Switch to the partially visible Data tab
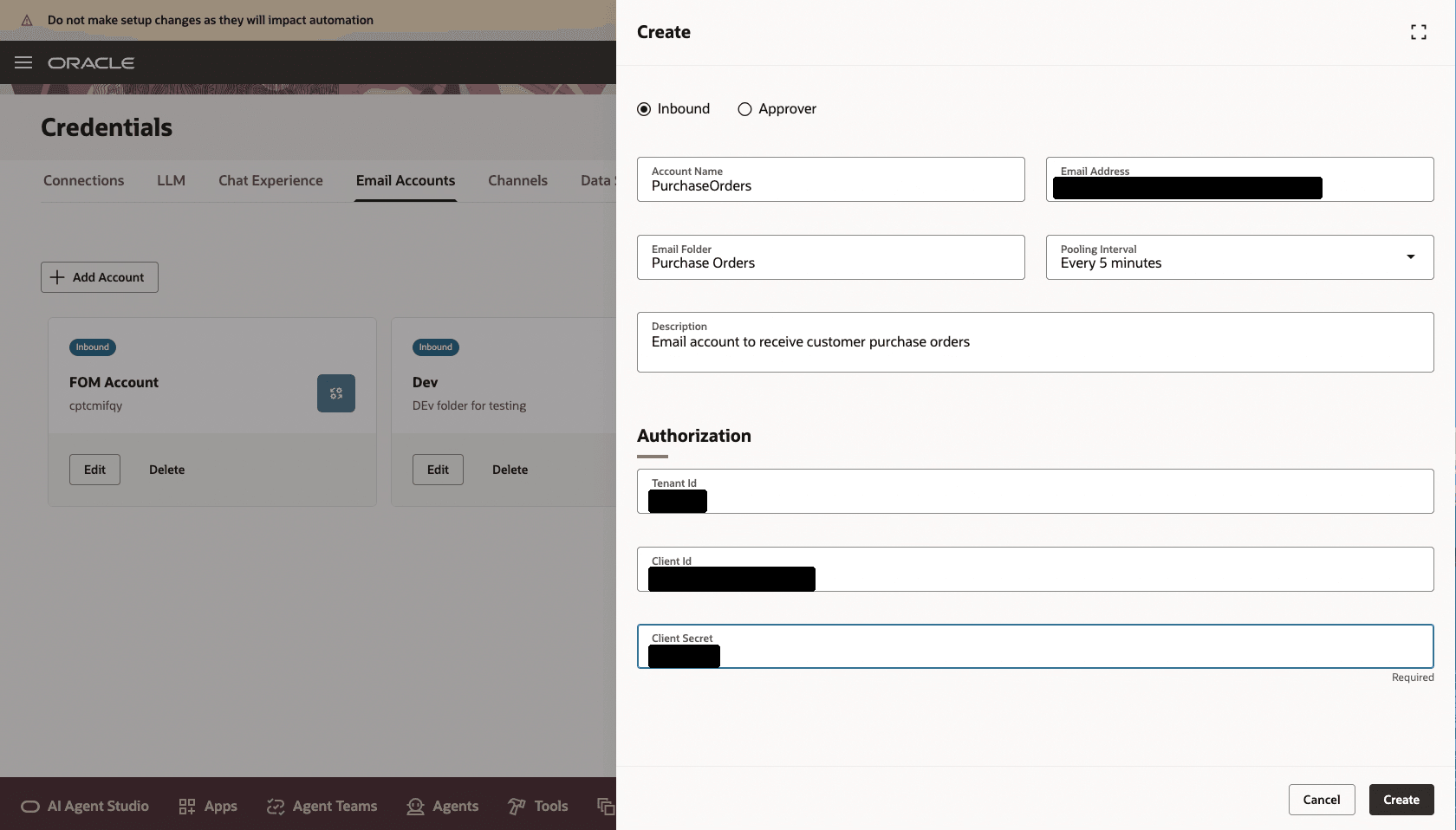1456x830 pixels. 597,180
